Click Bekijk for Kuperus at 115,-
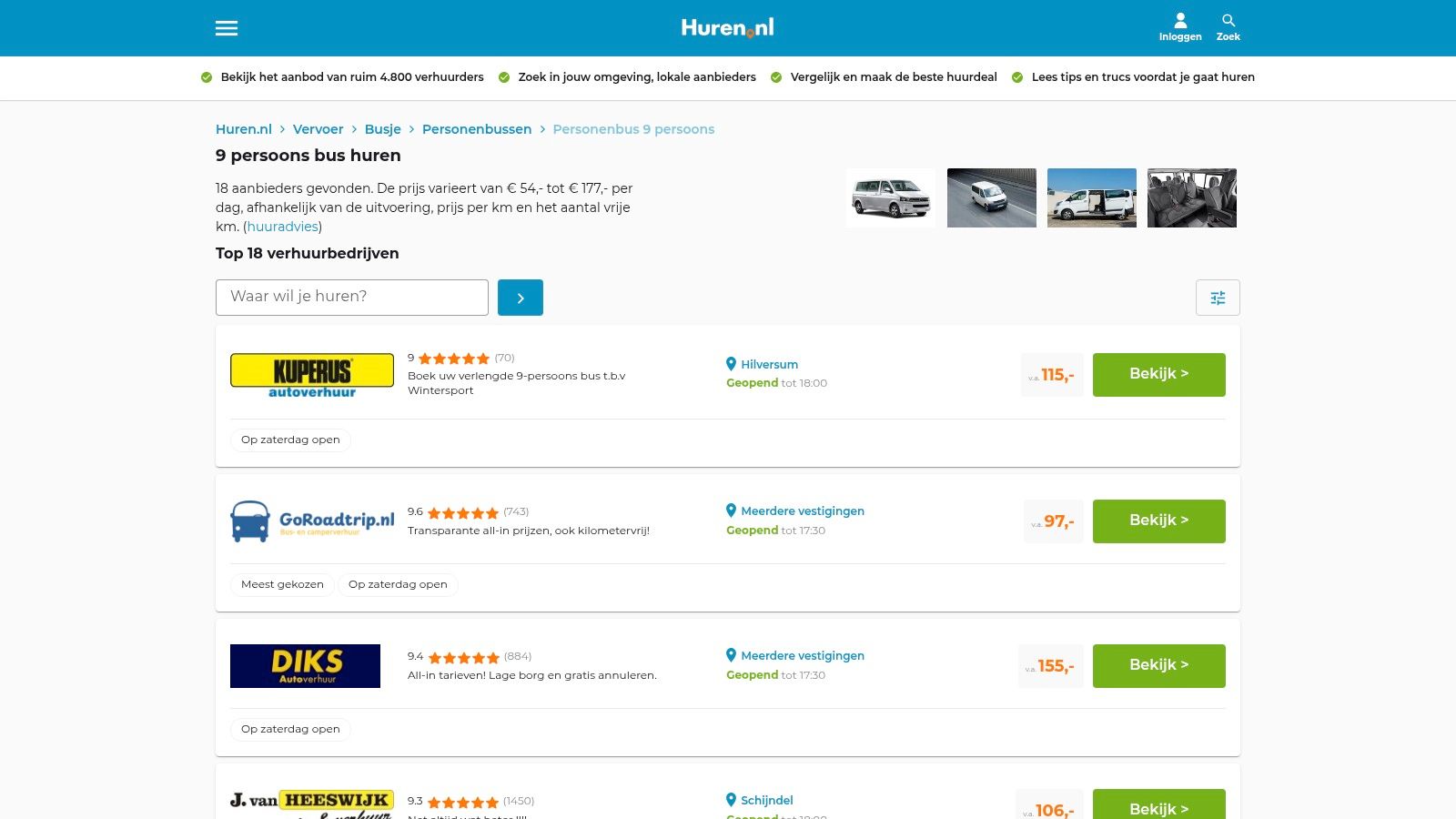 1159,375
